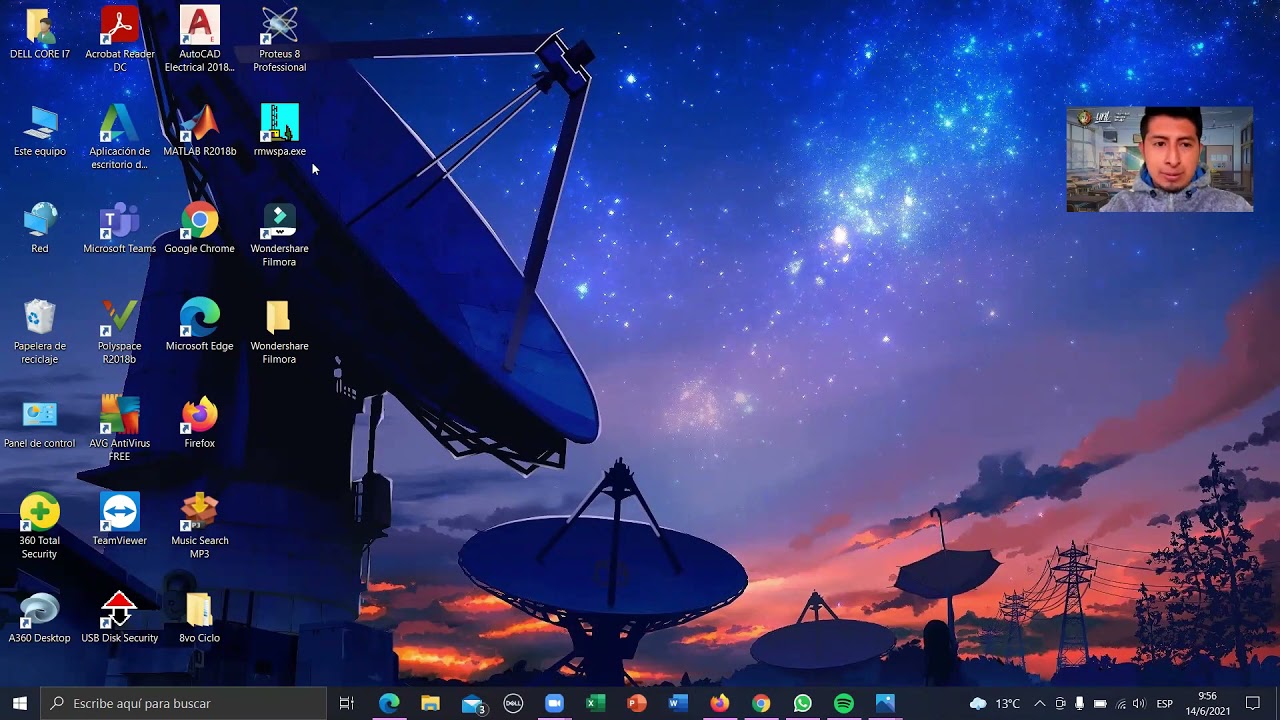Launch Wondershare Filmora application shortcut
The image size is (1280, 720).
click(279, 235)
